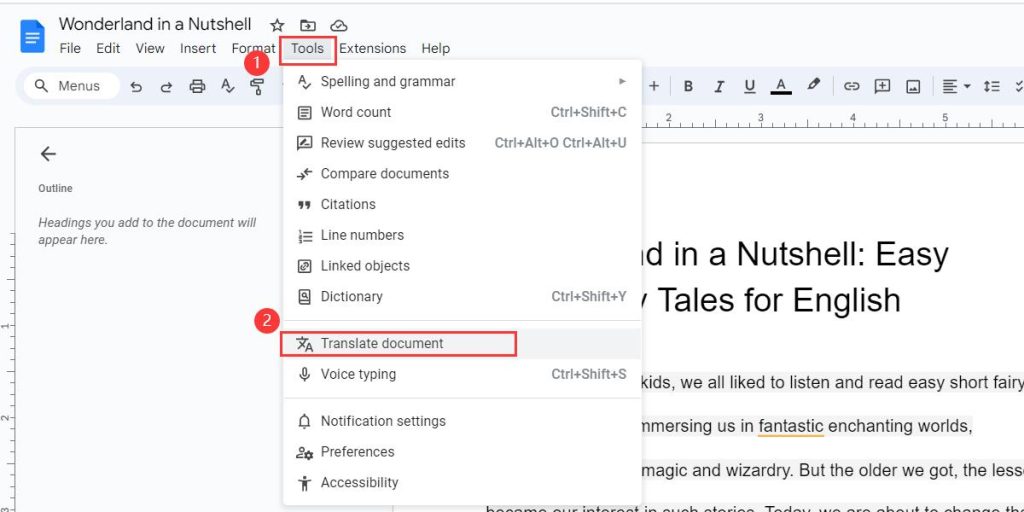Click the Tools menu
1024x512 pixels.
[308, 50]
